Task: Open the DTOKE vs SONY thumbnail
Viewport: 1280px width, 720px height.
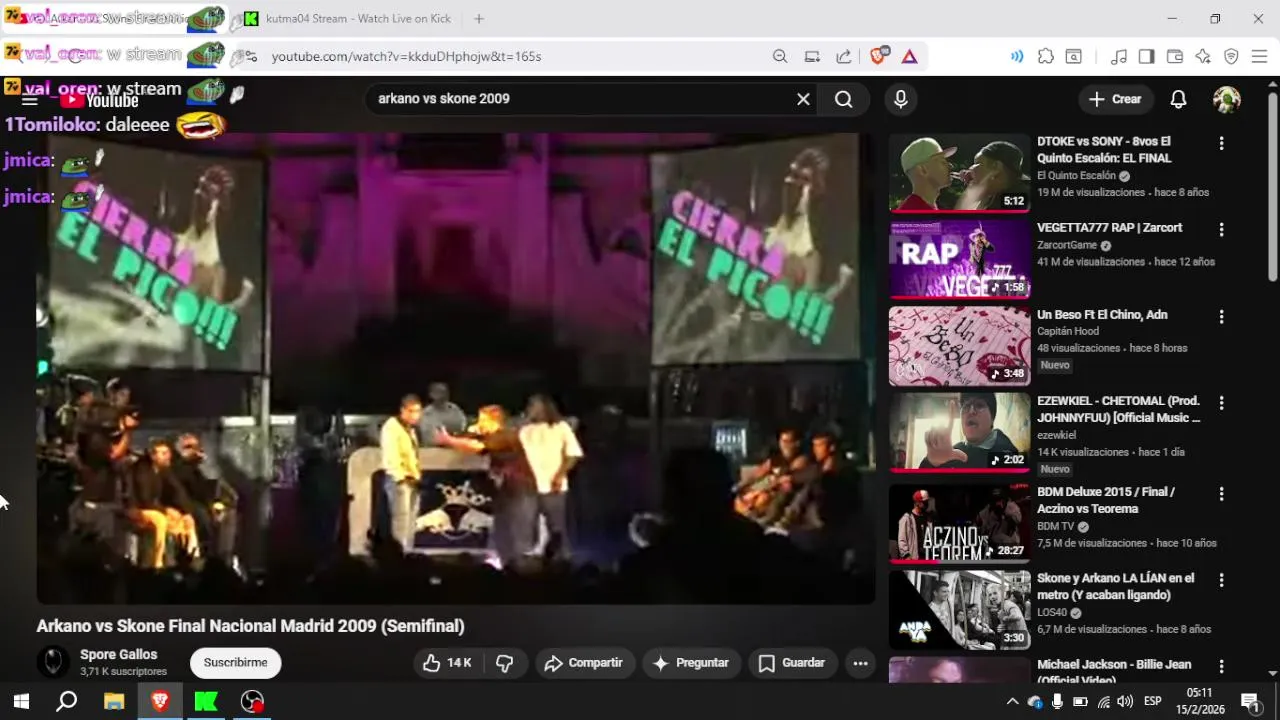Action: (959, 173)
